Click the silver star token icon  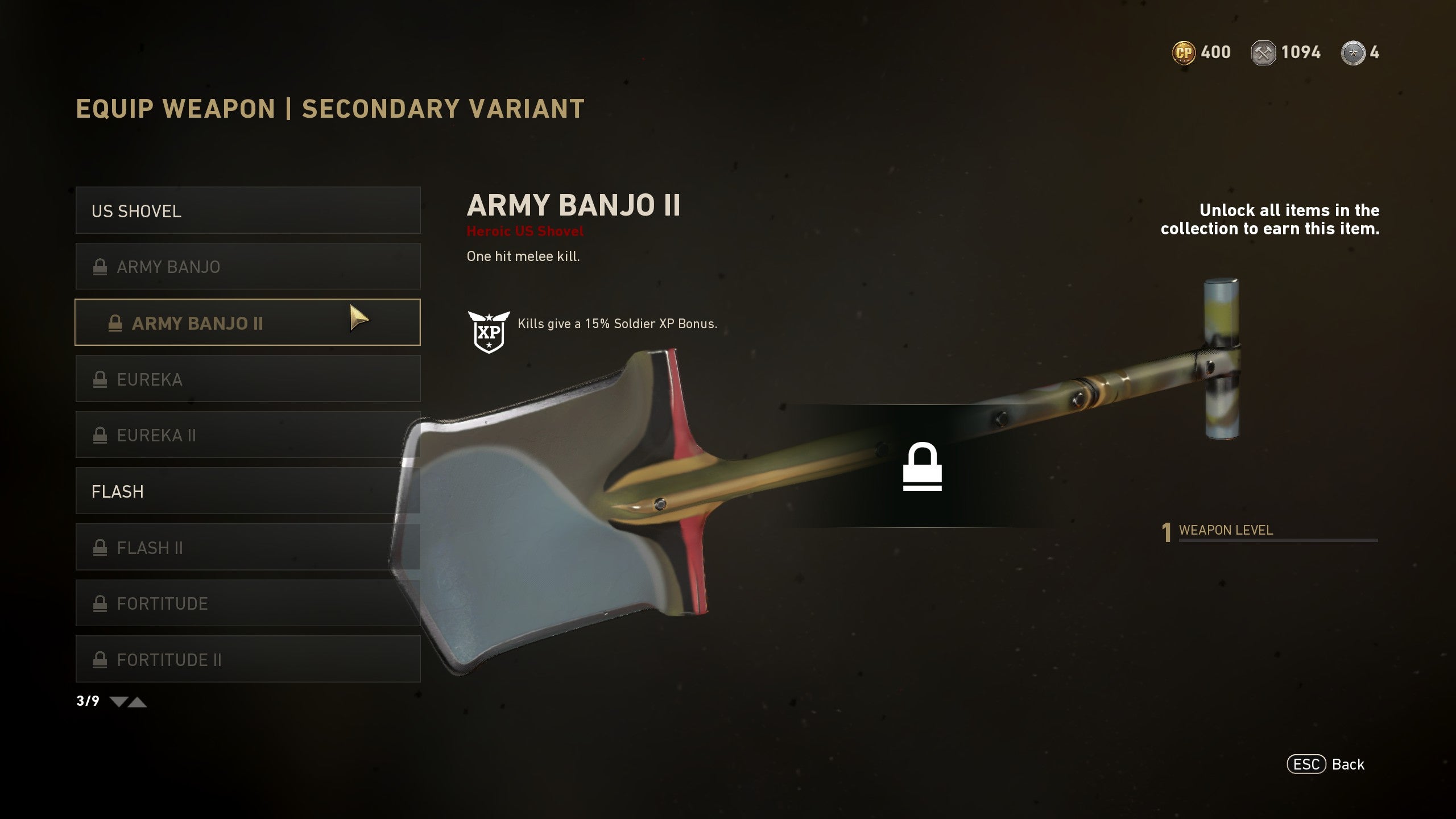[x=1353, y=53]
